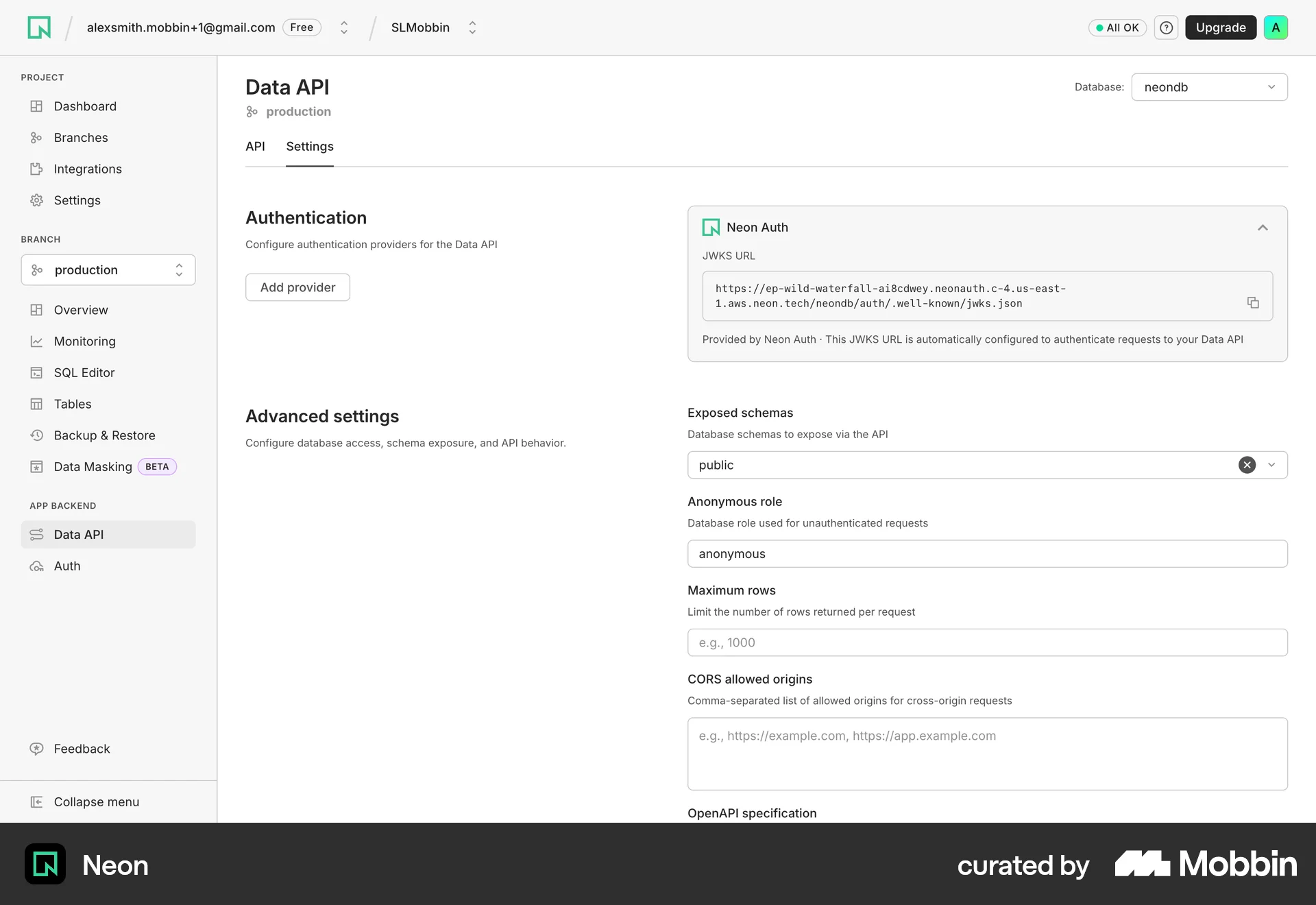Select the Settings tab
The width and height of the screenshot is (1316, 905).
click(310, 146)
